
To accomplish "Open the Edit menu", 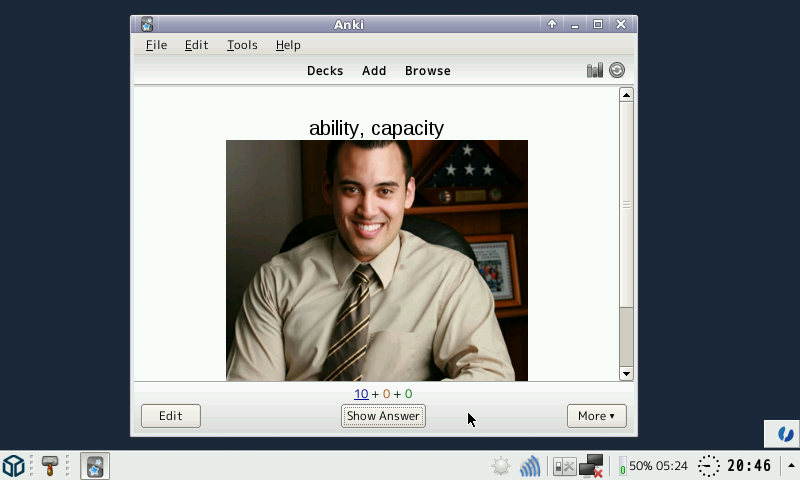I will pyautogui.click(x=196, y=45).
